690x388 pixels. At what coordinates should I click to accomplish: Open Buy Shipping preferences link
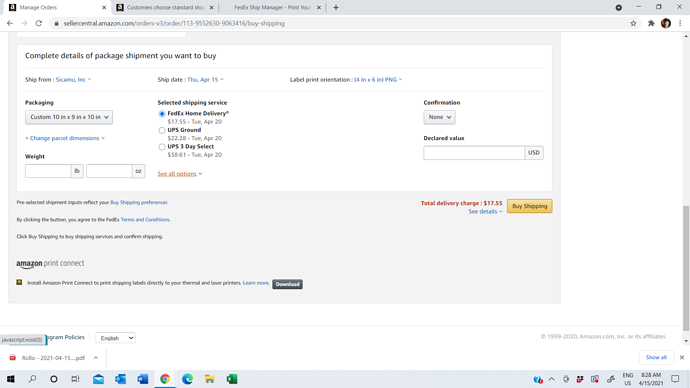coord(139,202)
